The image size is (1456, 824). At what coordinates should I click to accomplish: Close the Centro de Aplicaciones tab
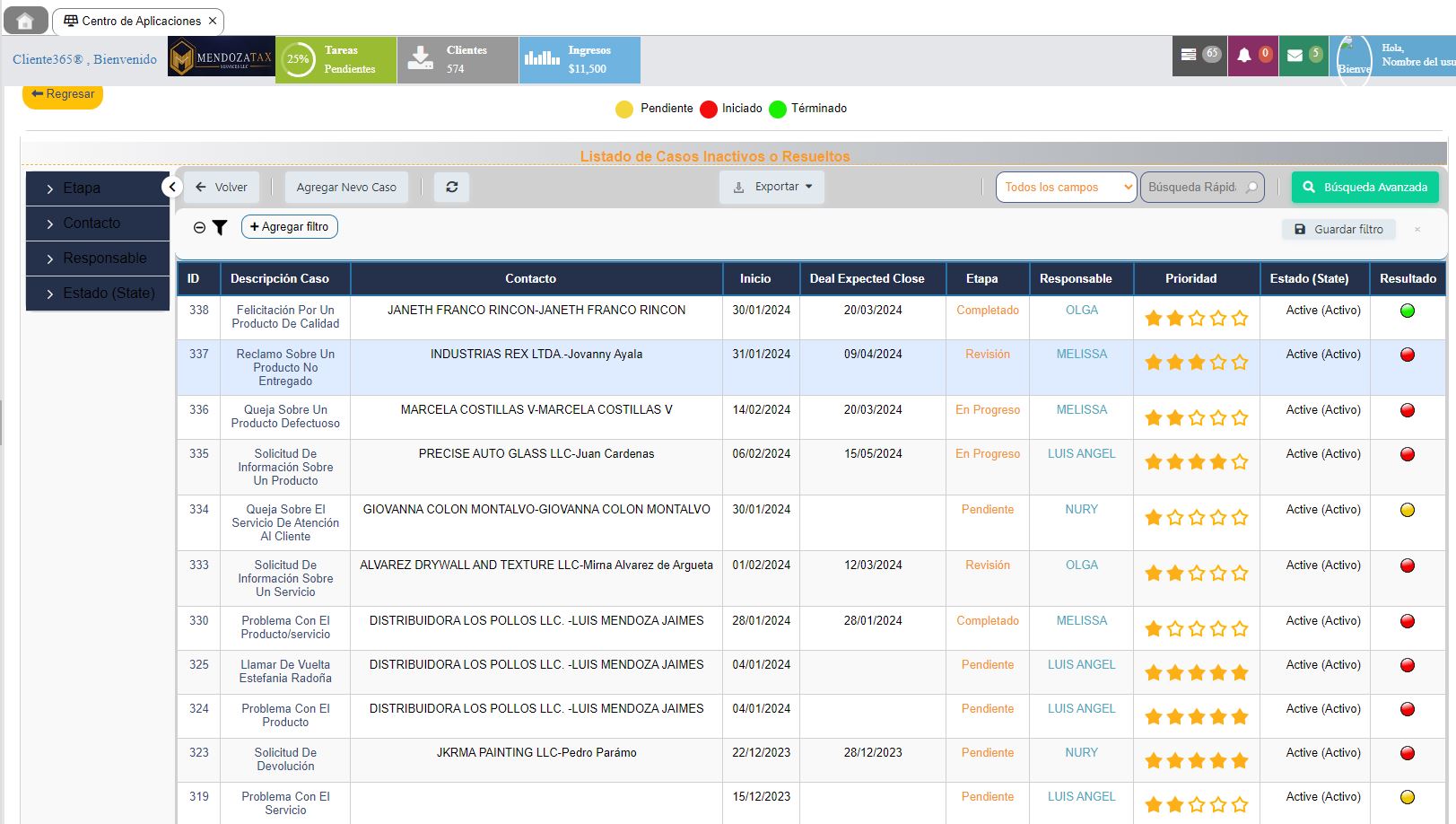point(213,21)
